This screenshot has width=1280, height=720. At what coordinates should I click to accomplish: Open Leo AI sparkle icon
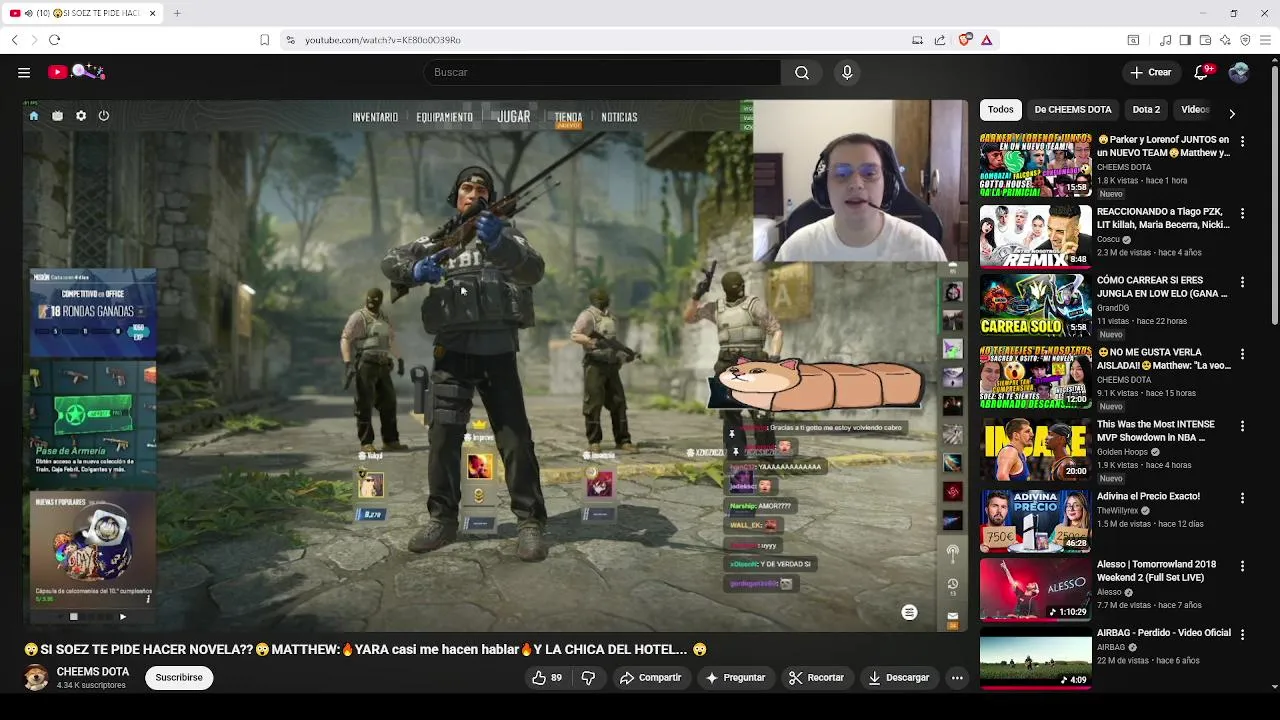click(x=1225, y=40)
